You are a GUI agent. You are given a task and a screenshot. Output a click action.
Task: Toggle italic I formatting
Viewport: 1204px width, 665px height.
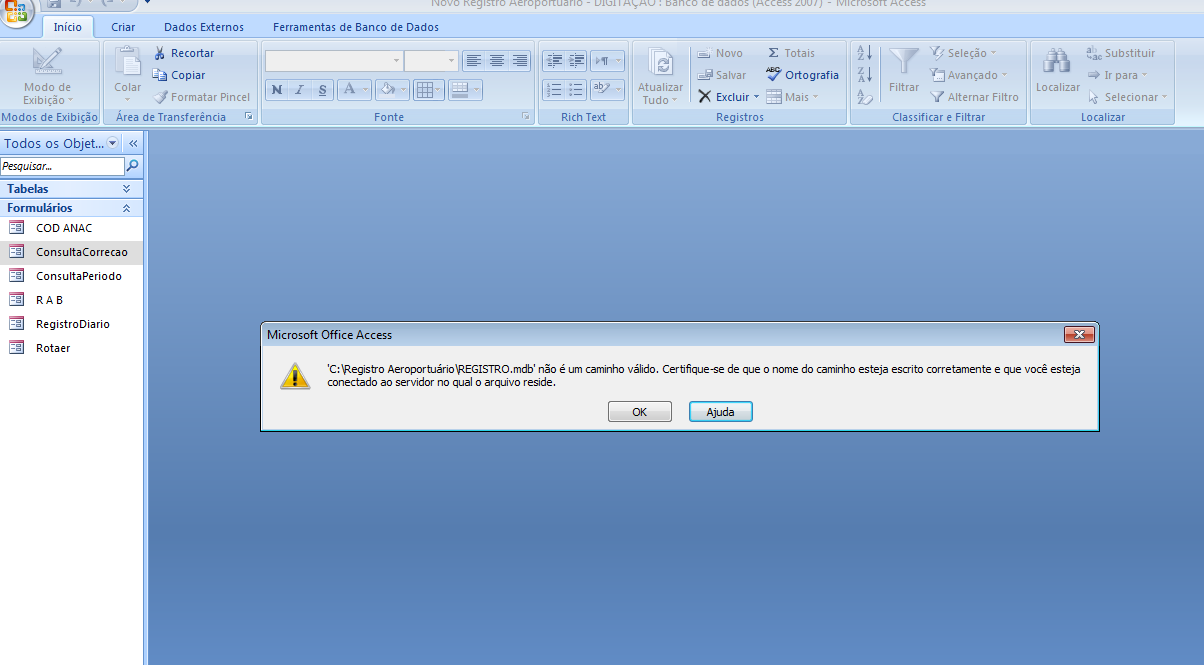tap(299, 90)
